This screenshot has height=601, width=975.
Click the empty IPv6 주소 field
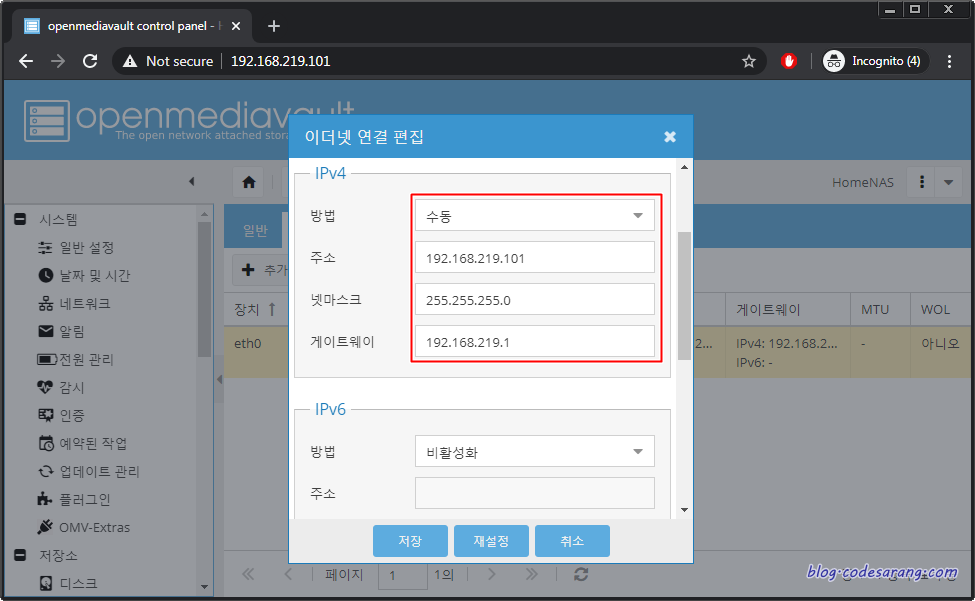point(535,493)
